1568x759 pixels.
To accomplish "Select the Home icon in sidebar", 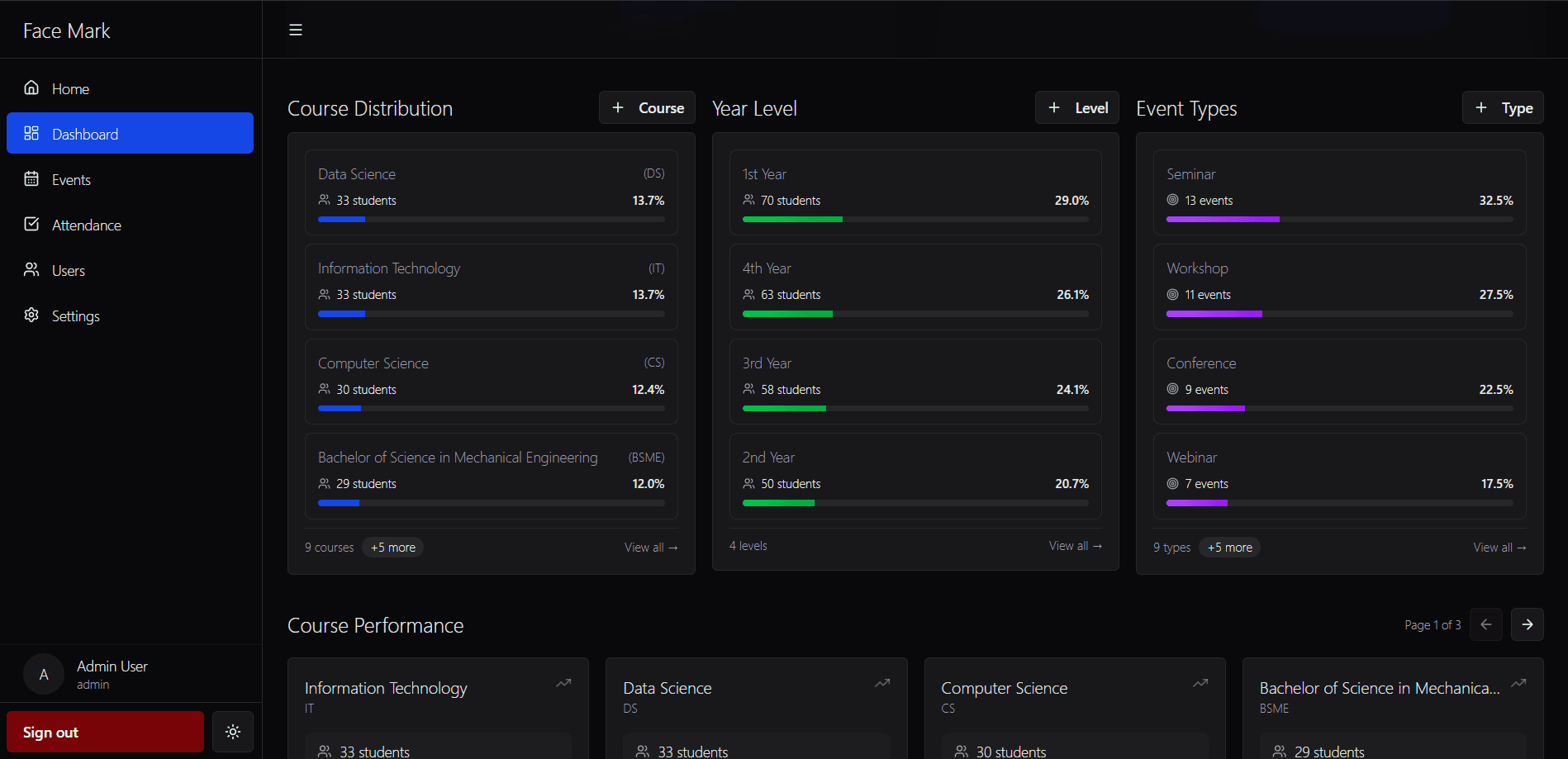I will tap(31, 88).
